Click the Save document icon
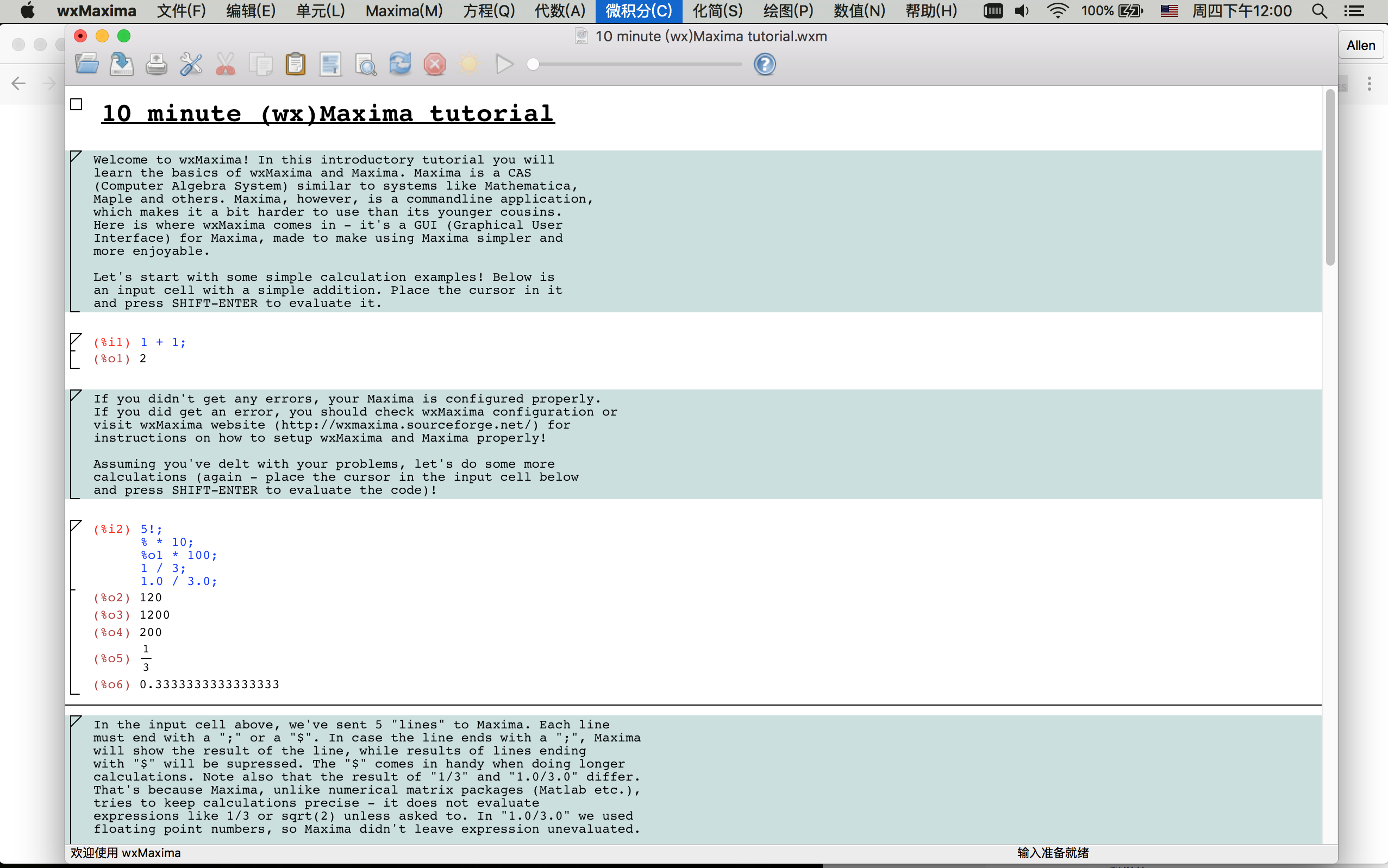The image size is (1388, 868). point(121,64)
